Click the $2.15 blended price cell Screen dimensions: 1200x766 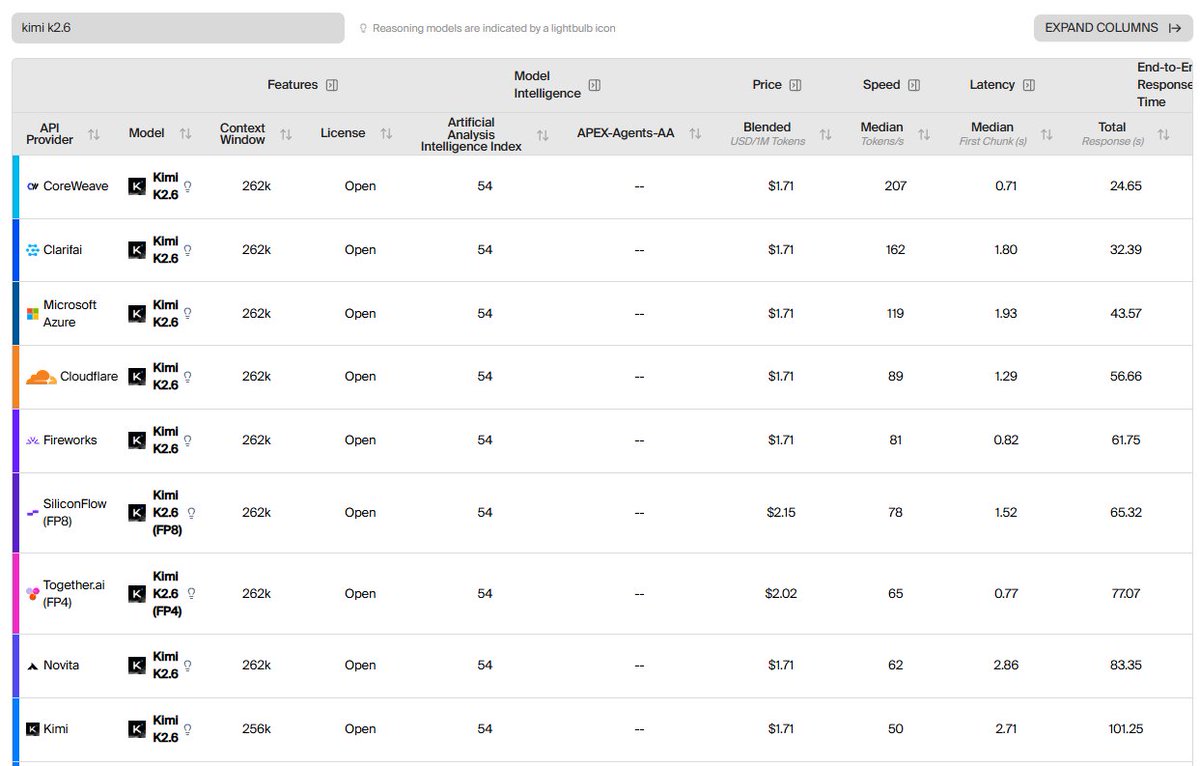[x=781, y=513]
